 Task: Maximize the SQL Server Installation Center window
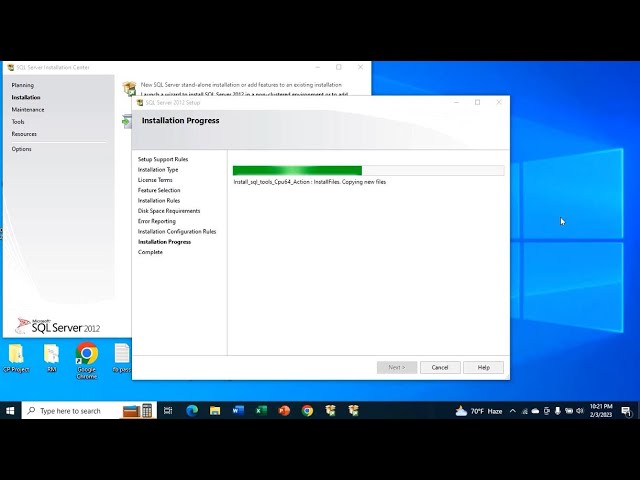point(339,67)
